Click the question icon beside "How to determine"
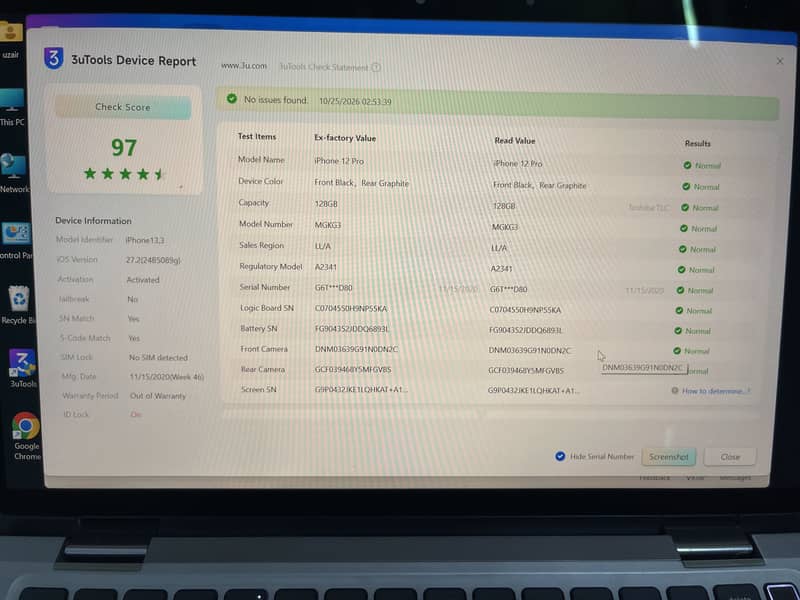This screenshot has width=800, height=600. click(674, 391)
